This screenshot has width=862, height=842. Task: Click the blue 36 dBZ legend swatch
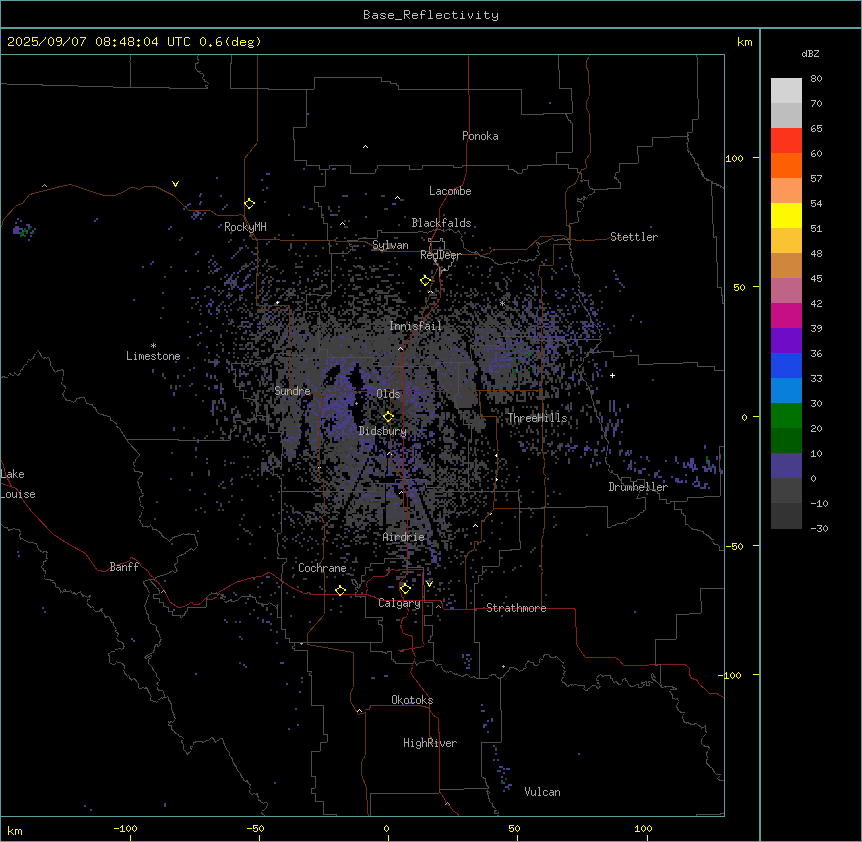[786, 365]
